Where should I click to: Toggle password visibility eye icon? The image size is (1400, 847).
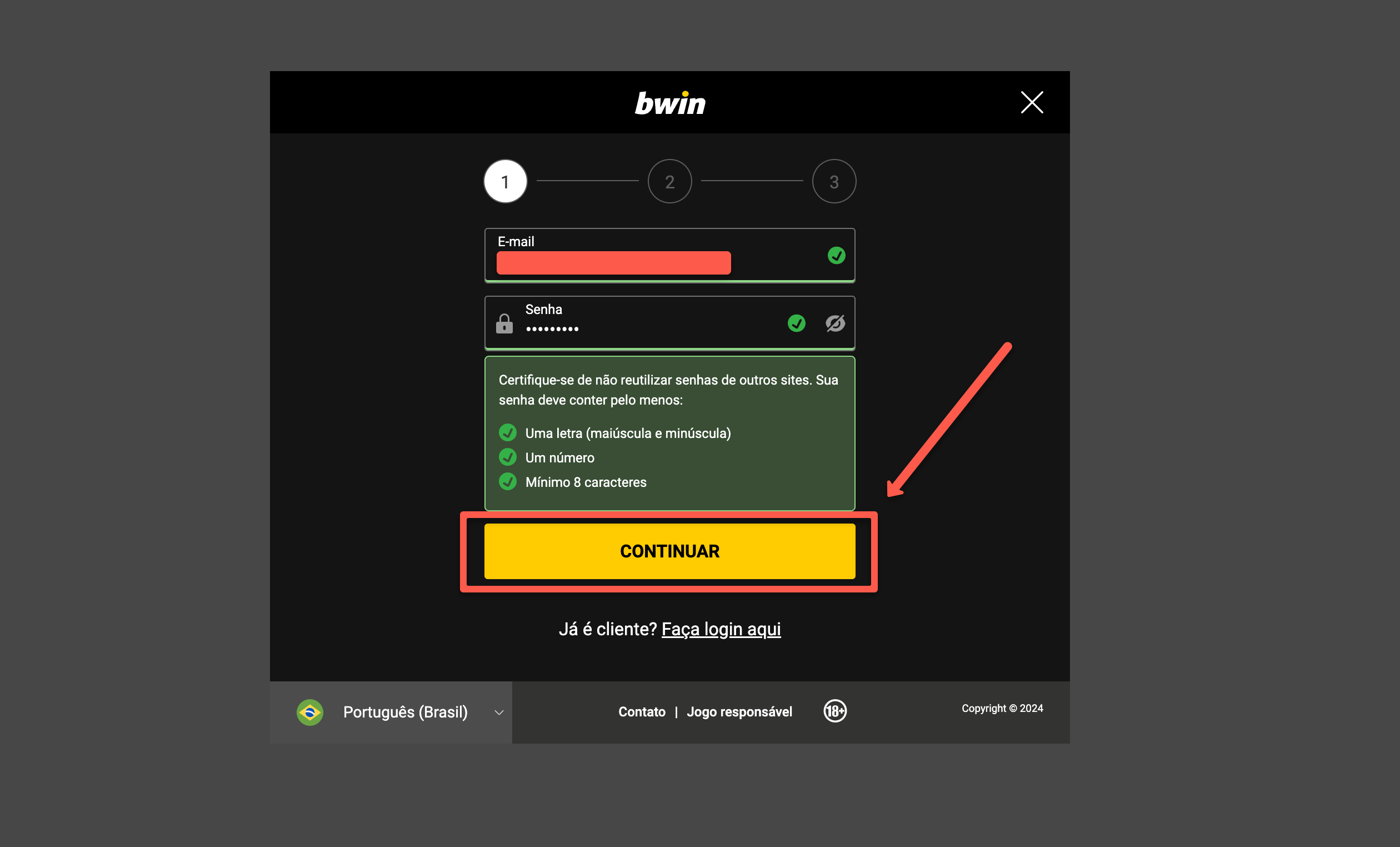pyautogui.click(x=835, y=323)
